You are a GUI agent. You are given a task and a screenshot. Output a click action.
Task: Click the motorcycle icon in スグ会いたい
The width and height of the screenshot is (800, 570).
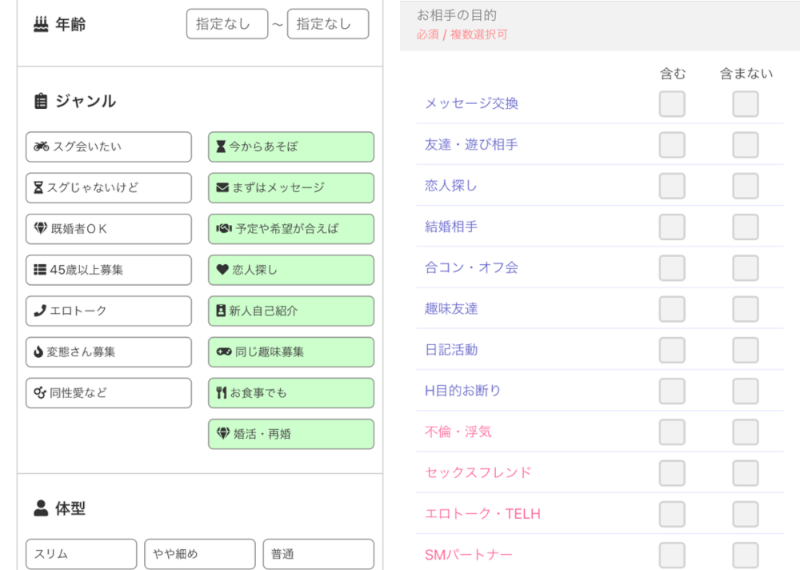(x=41, y=146)
